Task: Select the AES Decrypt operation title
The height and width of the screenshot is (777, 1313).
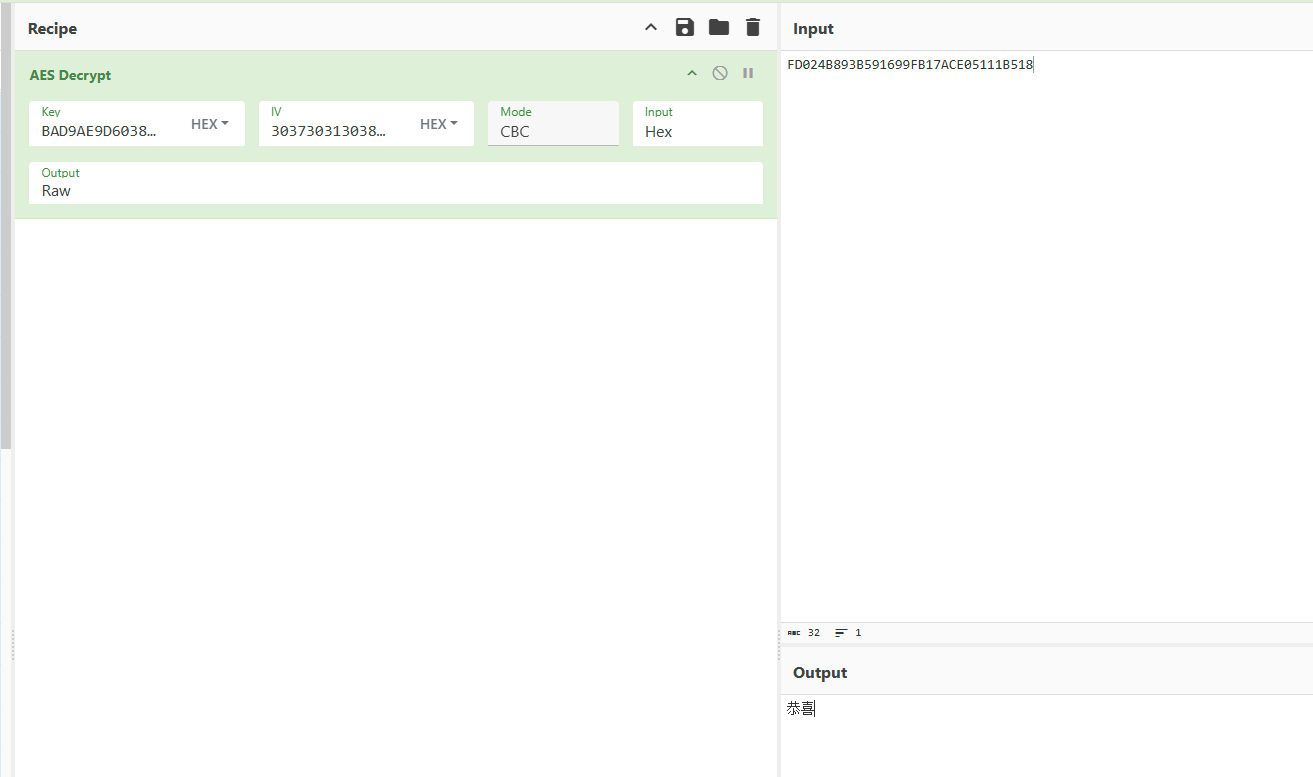Action: 70,75
